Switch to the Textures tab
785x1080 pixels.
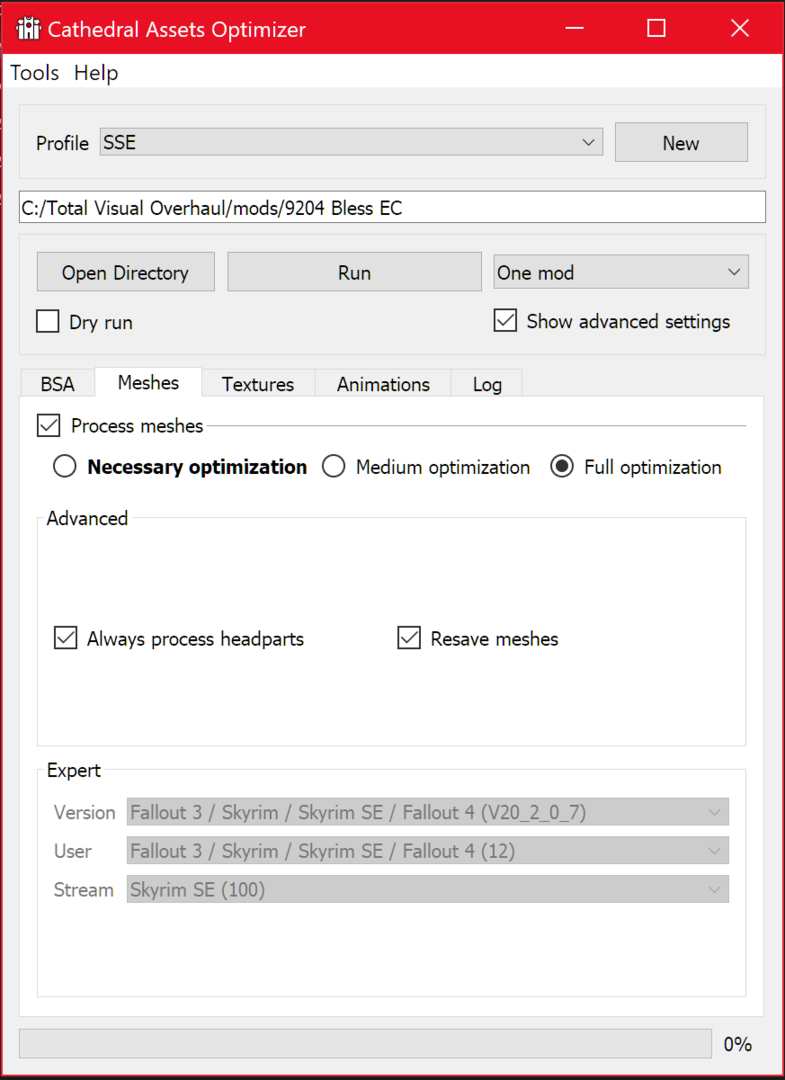258,384
